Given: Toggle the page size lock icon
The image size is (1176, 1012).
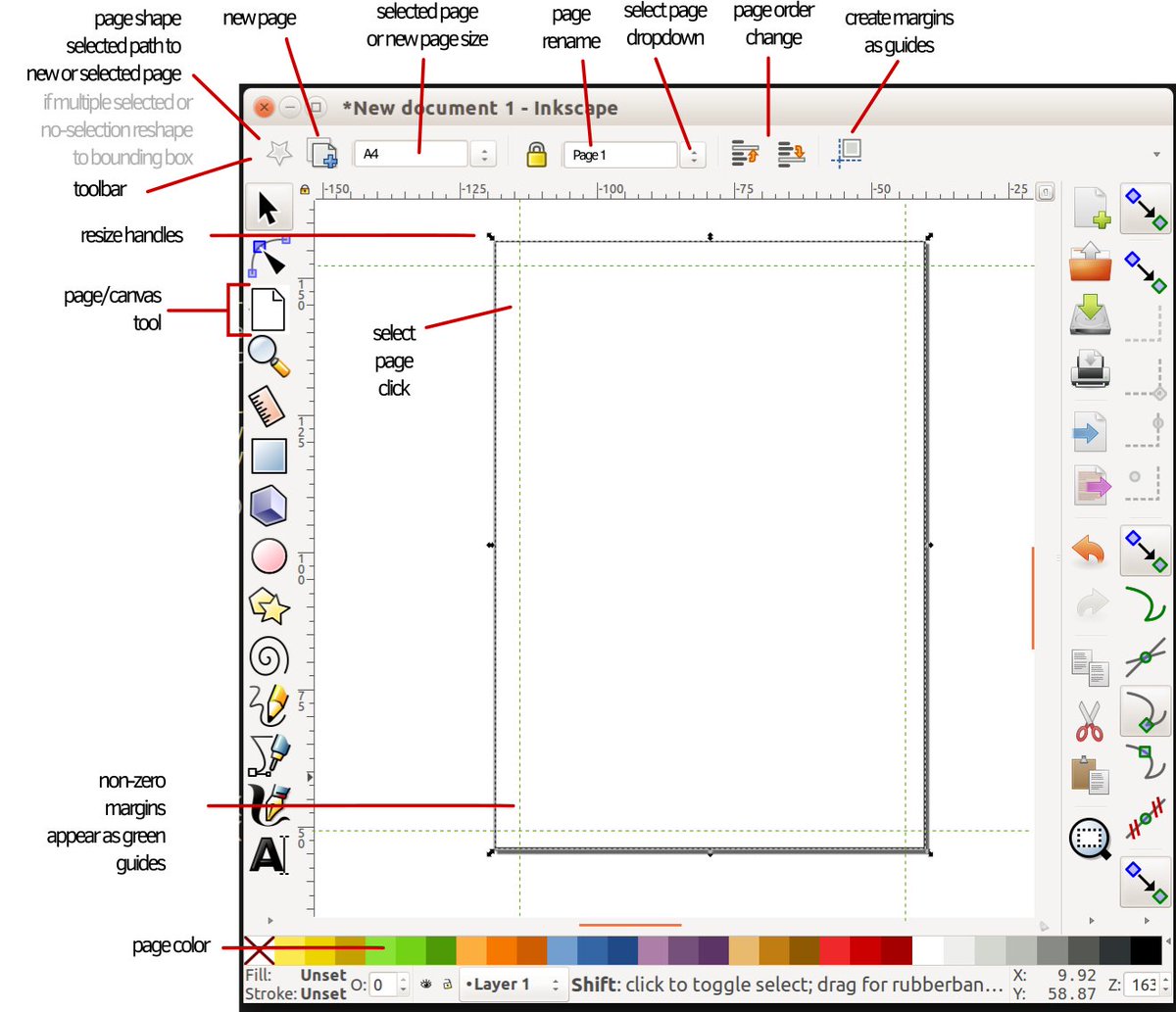Looking at the screenshot, I should 536,154.
